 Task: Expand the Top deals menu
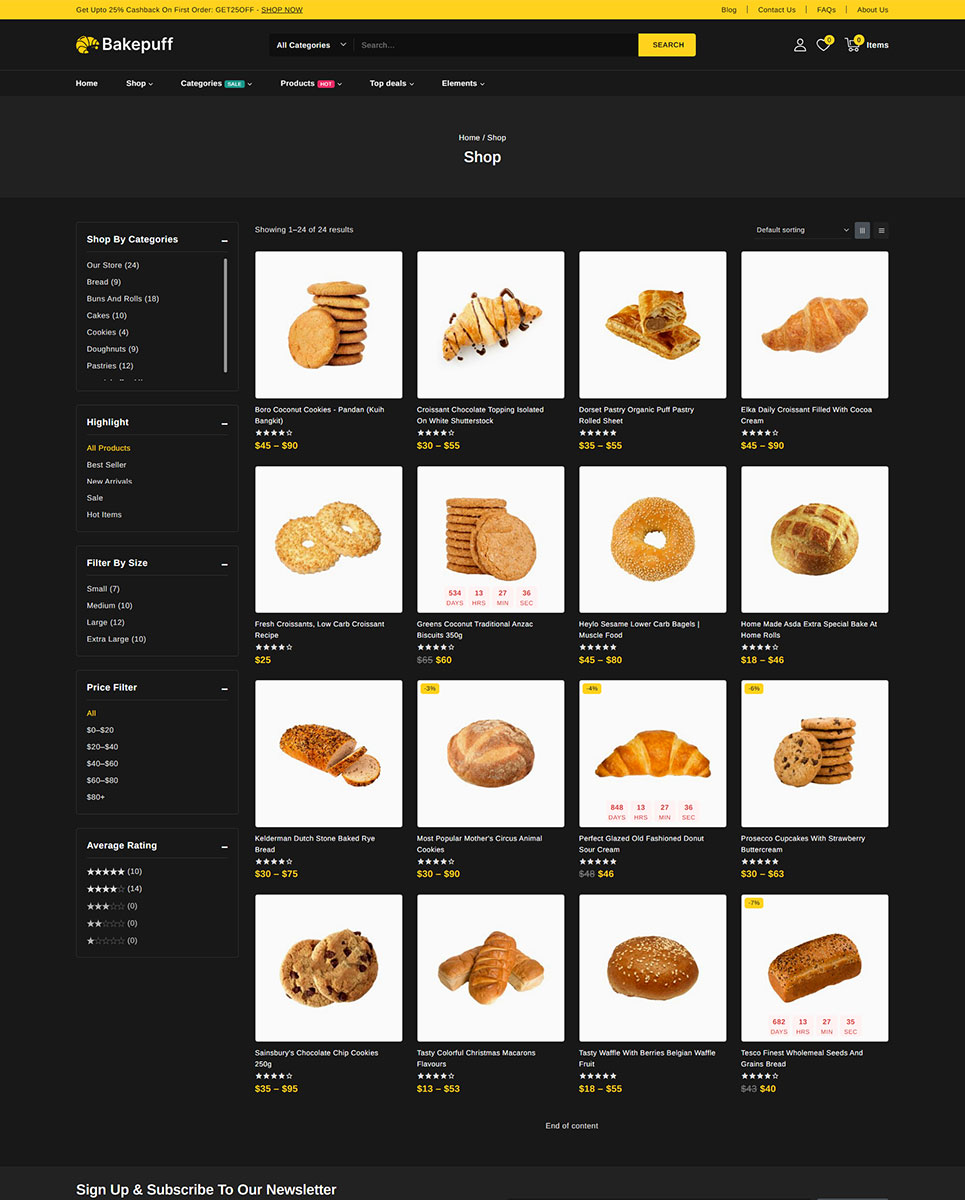[391, 84]
